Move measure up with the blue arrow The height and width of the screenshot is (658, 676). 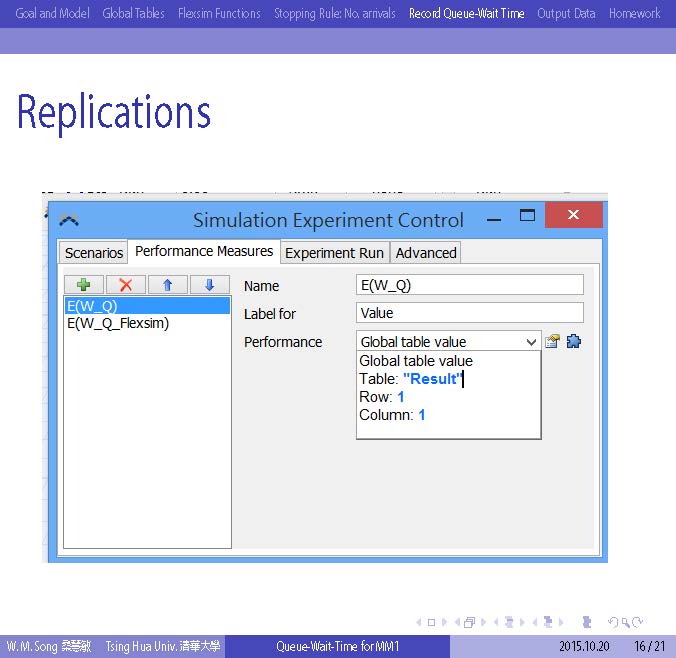tap(167, 285)
